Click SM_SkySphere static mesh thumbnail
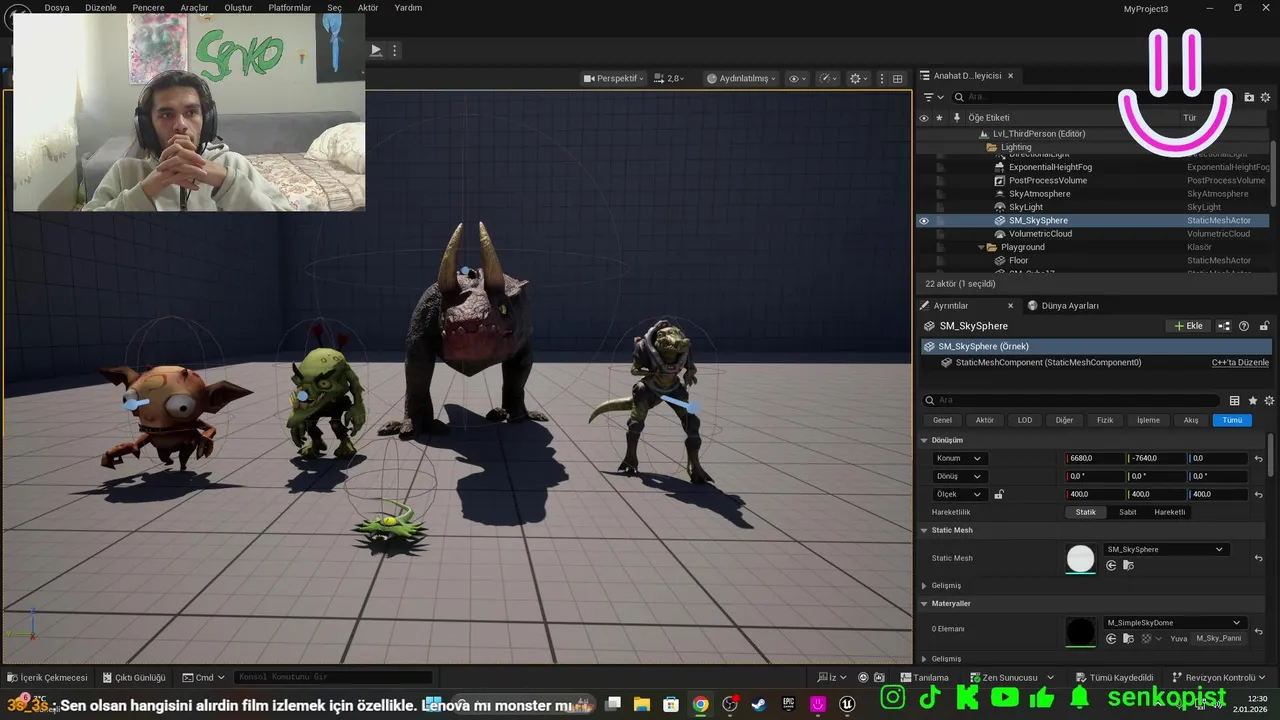The width and height of the screenshot is (1280, 720). (1081, 558)
